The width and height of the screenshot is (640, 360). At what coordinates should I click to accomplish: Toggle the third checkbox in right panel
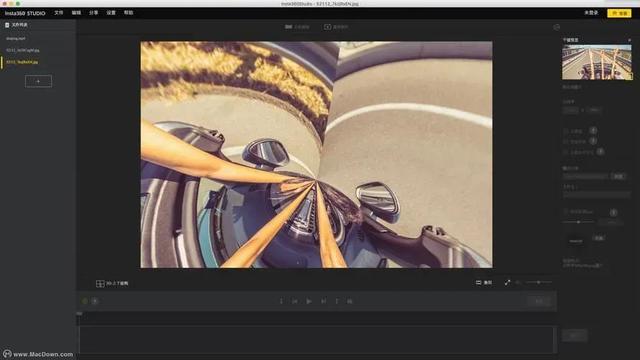pos(566,152)
